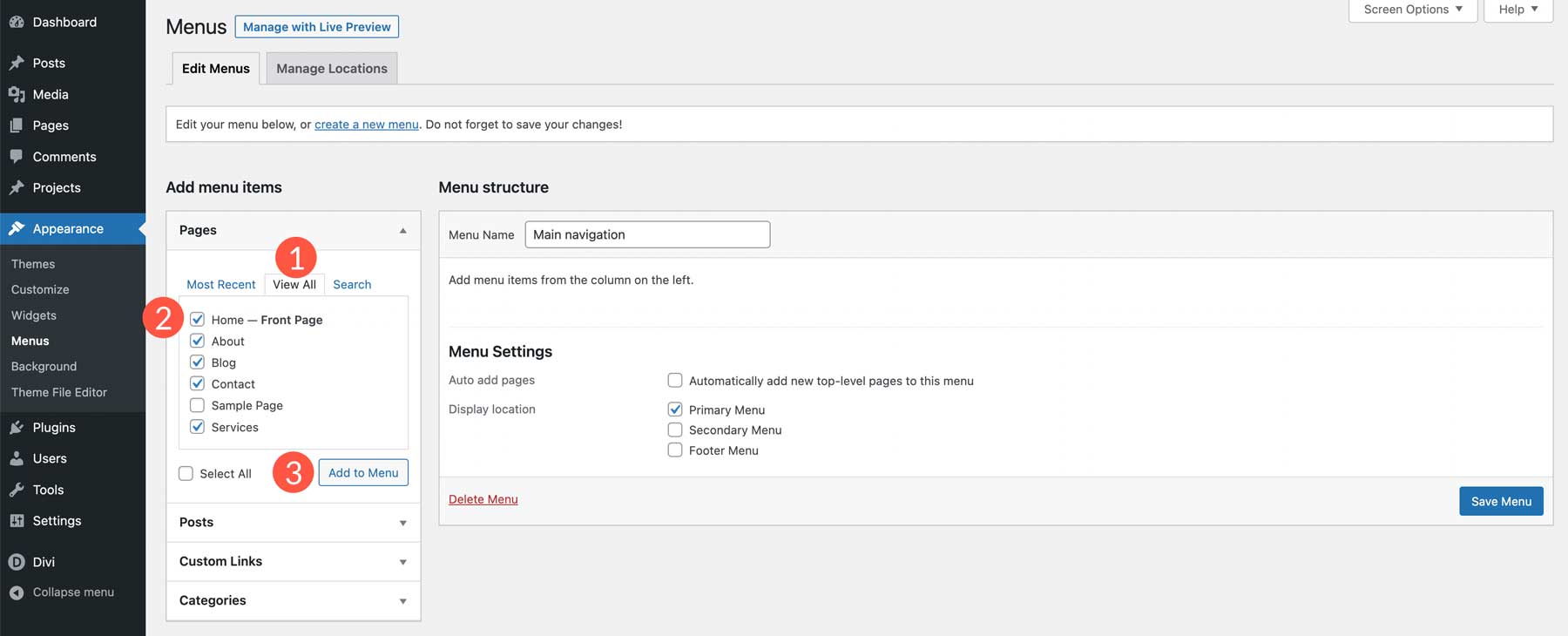The width and height of the screenshot is (1568, 636).
Task: Click the Menu Name text field
Action: click(x=647, y=234)
